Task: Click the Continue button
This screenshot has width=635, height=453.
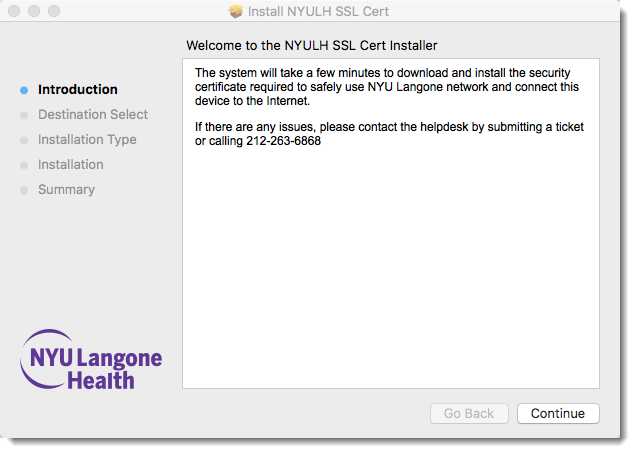Action: [558, 413]
